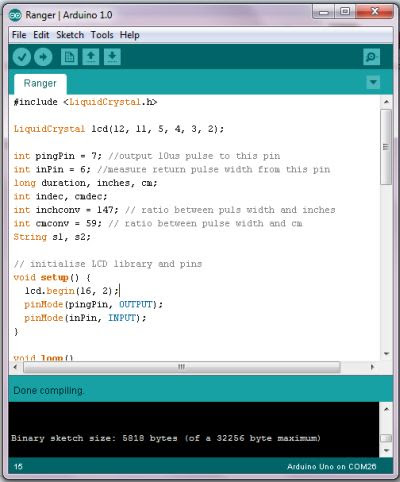Image resolution: width=400 pixels, height=482 pixels.
Task: Click the Open sketch up-arrow icon
Action: point(91,57)
